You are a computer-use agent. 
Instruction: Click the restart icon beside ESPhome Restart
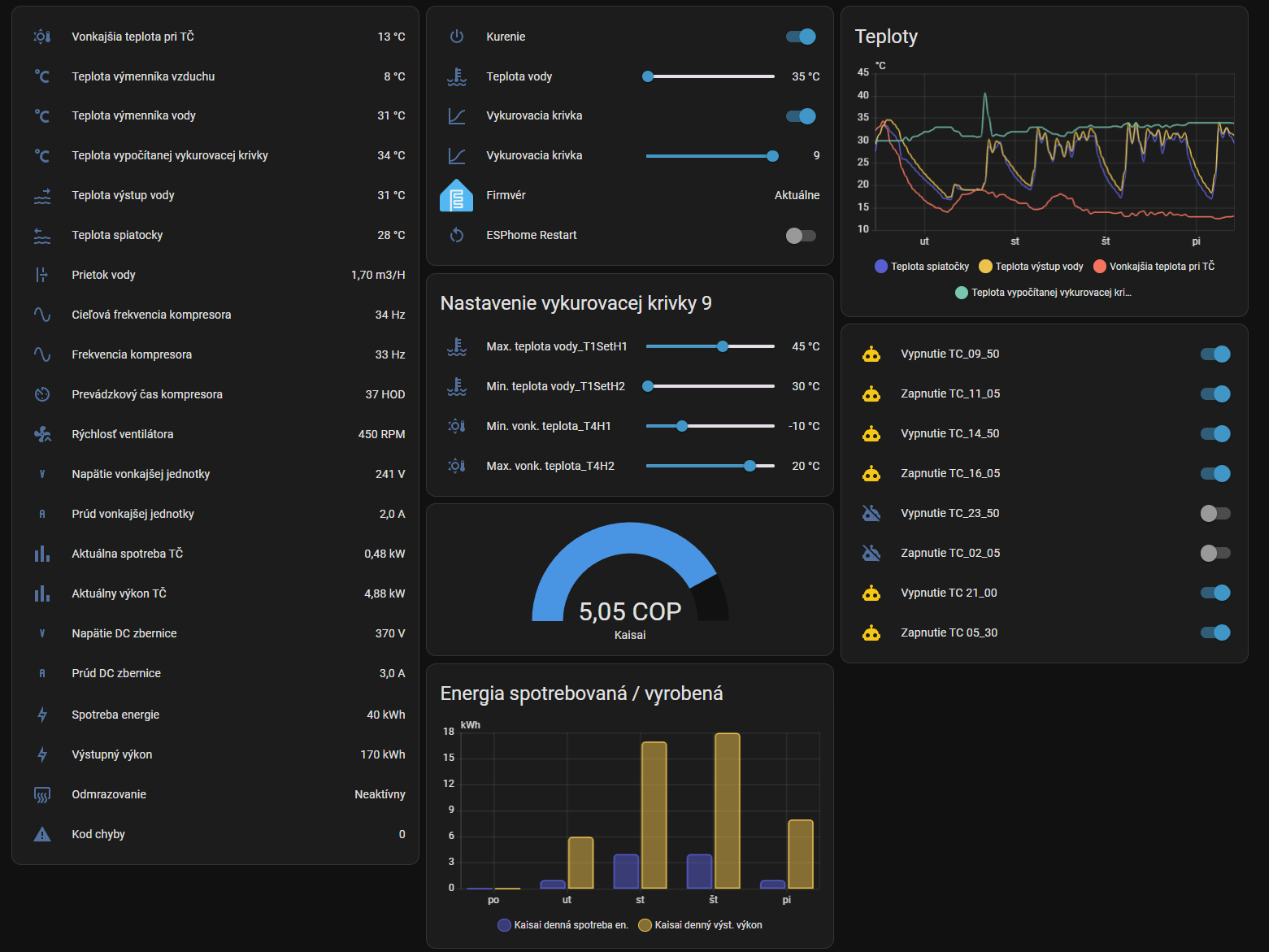[x=457, y=235]
